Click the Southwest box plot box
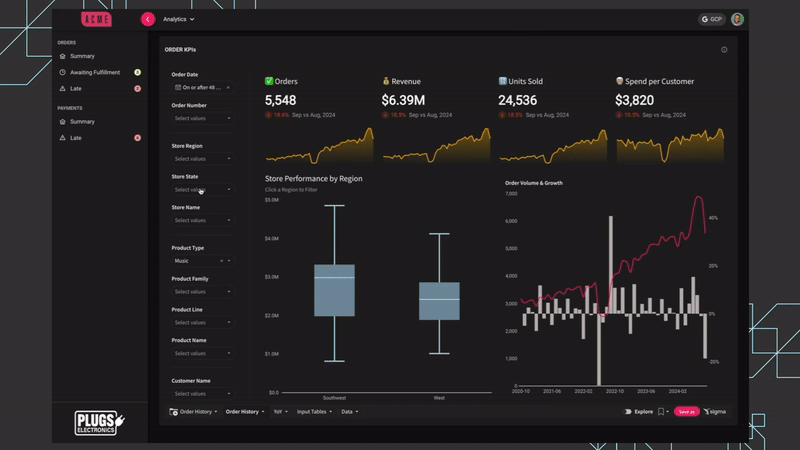This screenshot has width=800, height=450. click(334, 290)
